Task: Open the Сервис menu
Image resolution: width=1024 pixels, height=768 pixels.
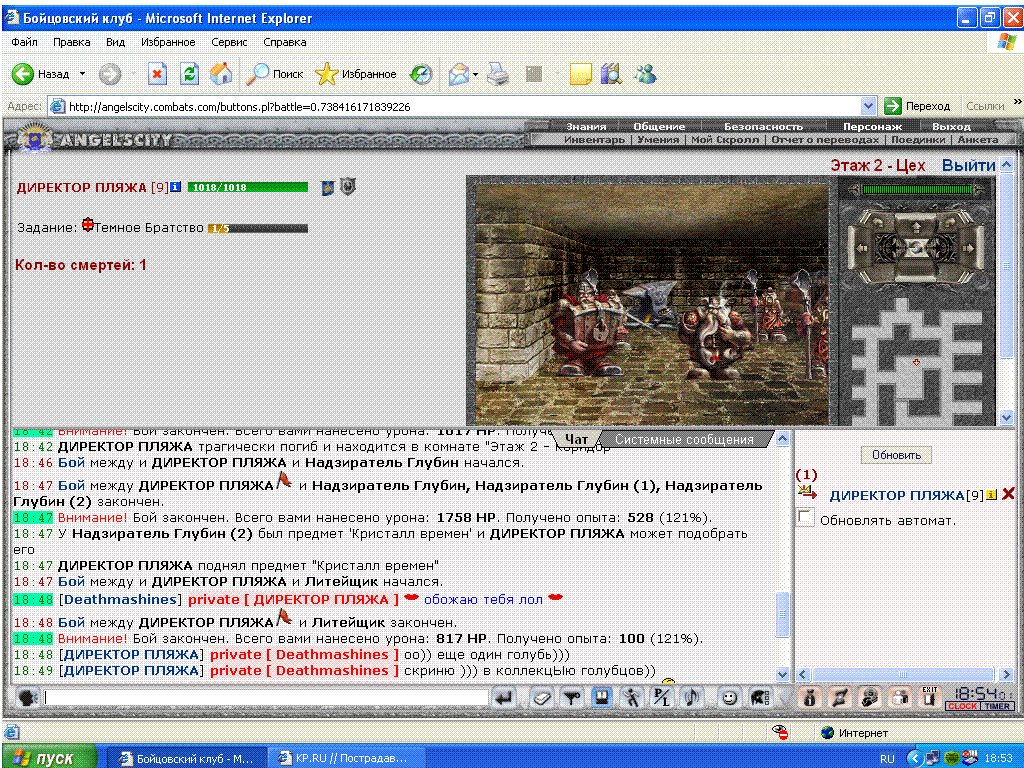Action: (229, 42)
